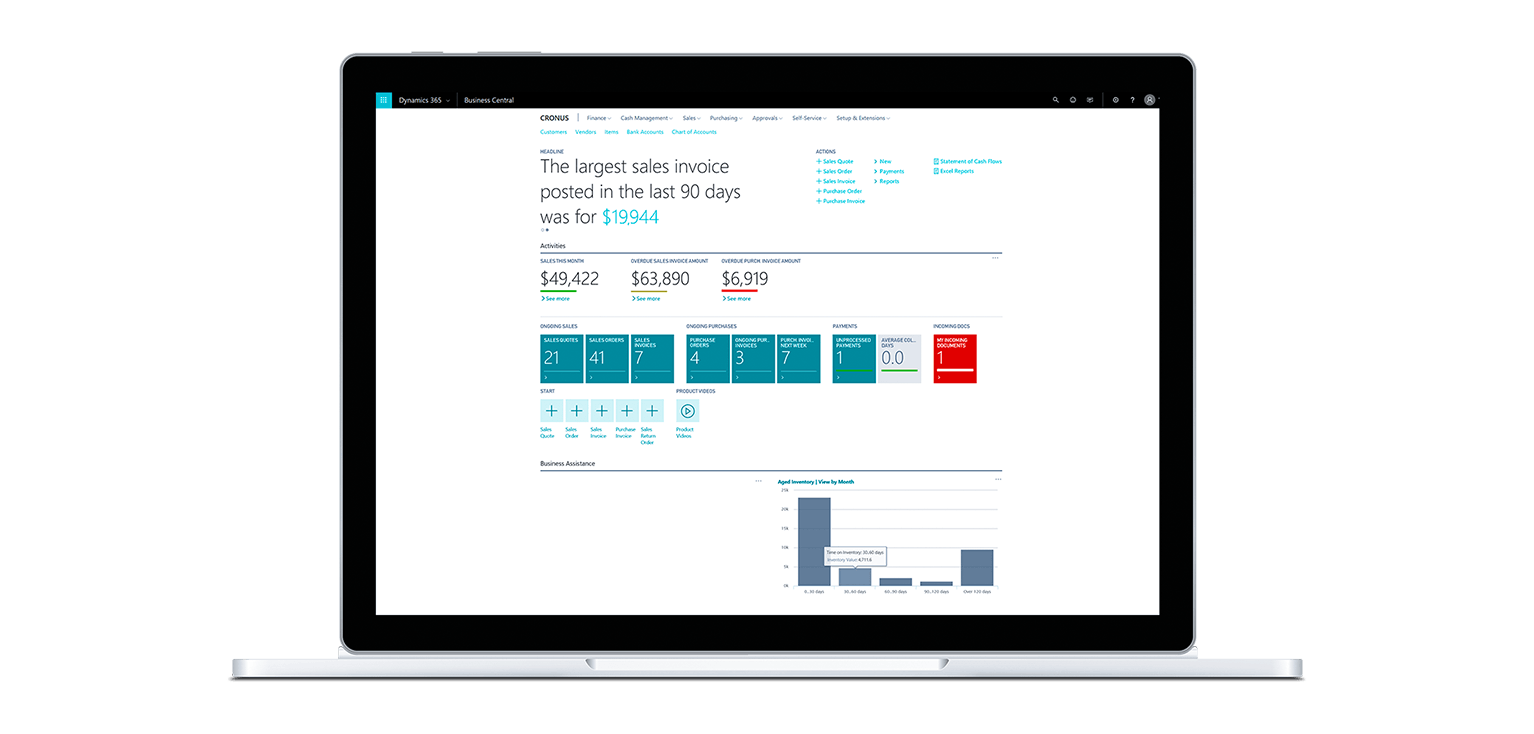This screenshot has width=1534, height=734.
Task: Click See more under Overdue Sales Invoice Amount
Action: point(646,298)
